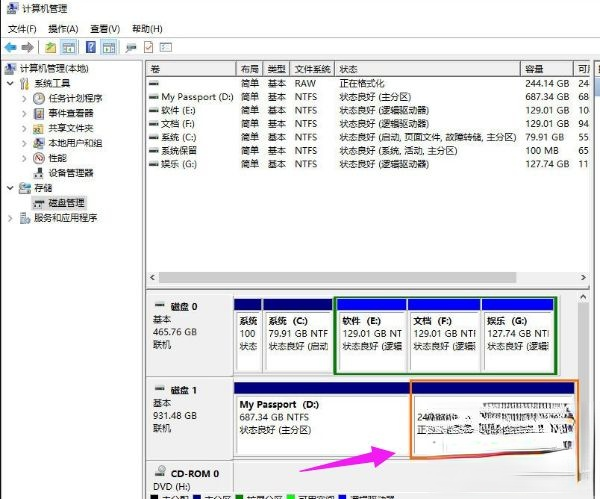Select the 共享文件夹 tree item
The image size is (600, 499).
pyautogui.click(x=64, y=128)
